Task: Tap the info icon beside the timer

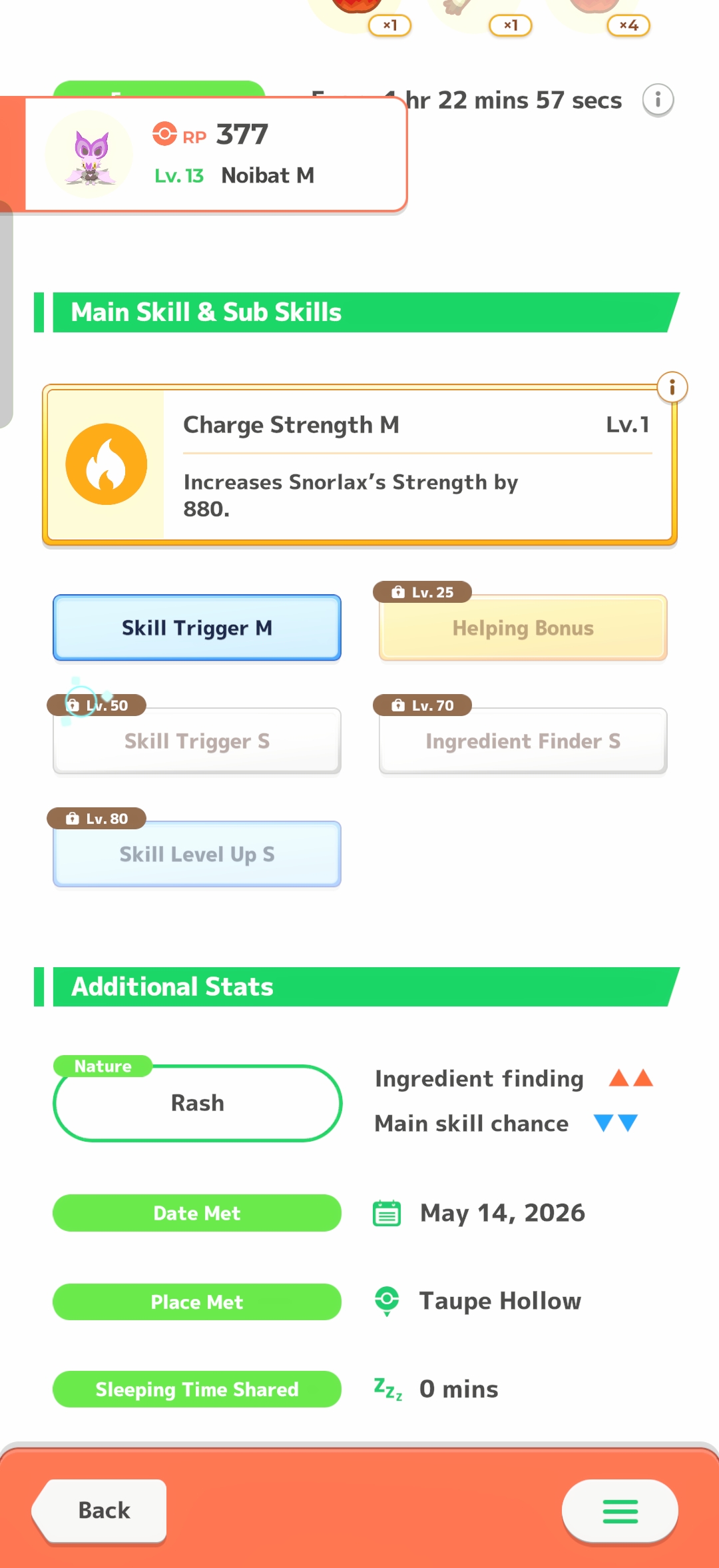Action: 658,100
